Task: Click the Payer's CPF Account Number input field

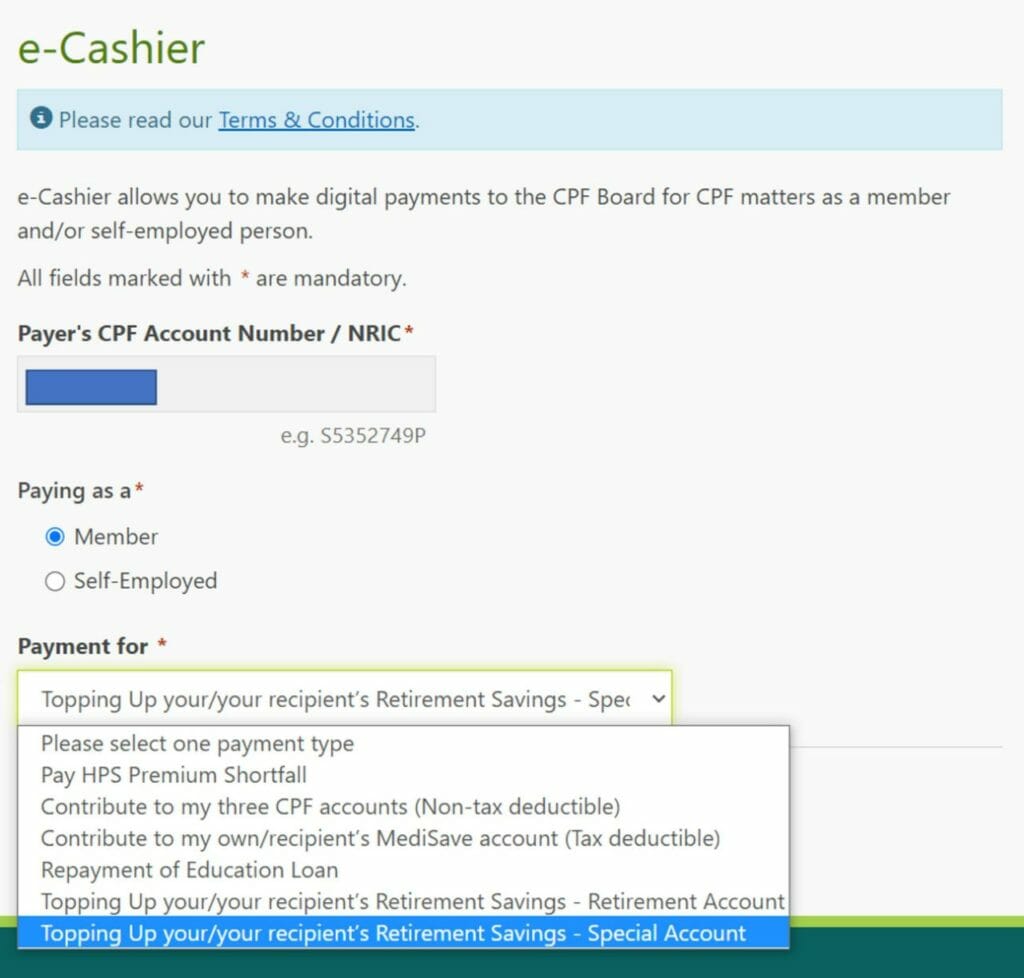Action: point(226,383)
